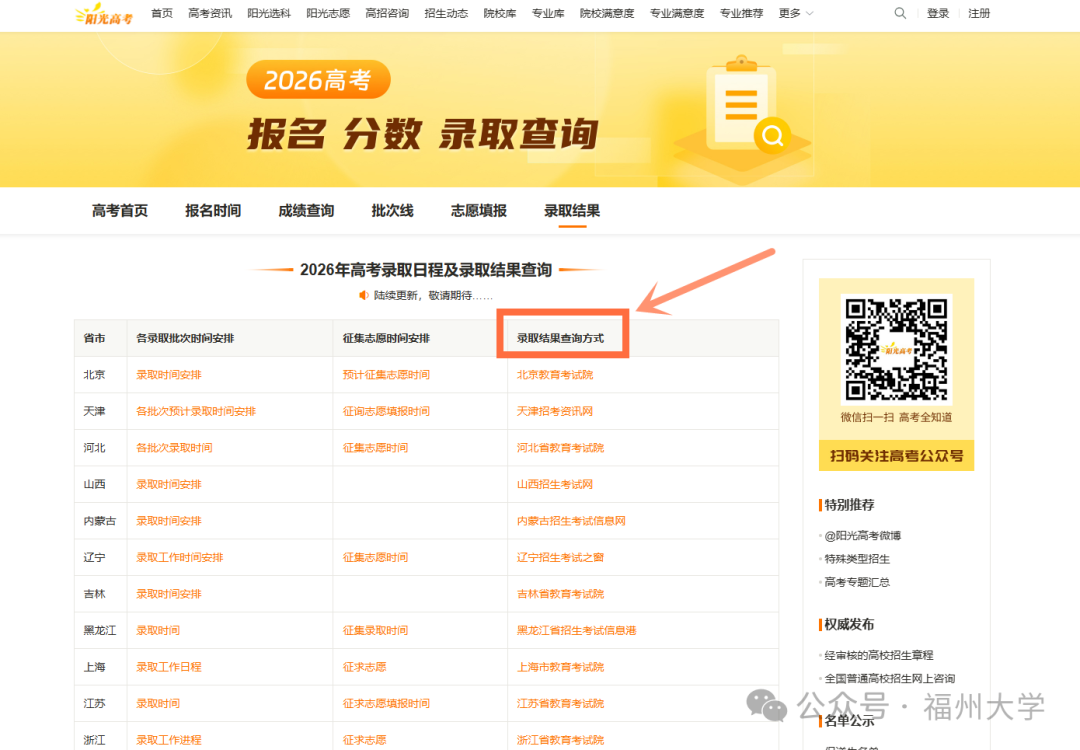1080x750 pixels.
Task: Expand the 更多 dropdown menu
Action: coord(796,13)
